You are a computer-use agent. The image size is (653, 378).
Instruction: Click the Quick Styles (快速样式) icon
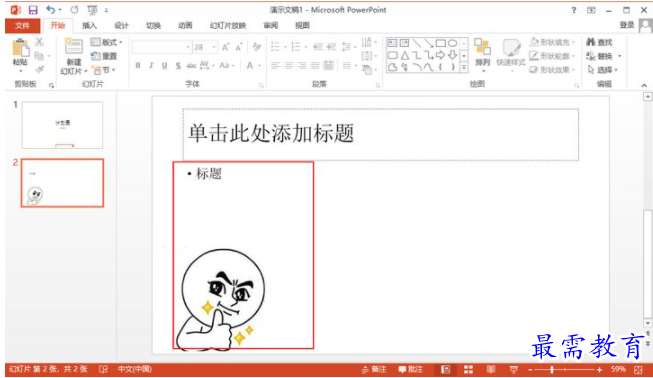(511, 47)
